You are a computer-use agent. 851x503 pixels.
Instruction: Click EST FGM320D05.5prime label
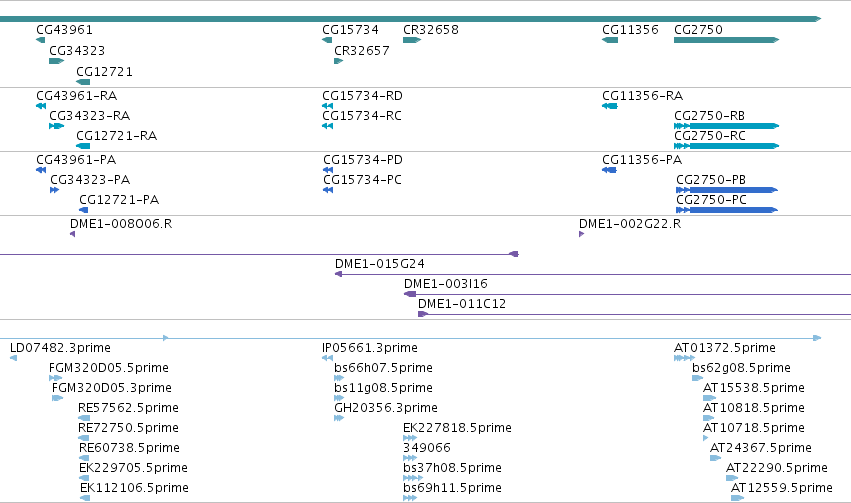click(109, 368)
